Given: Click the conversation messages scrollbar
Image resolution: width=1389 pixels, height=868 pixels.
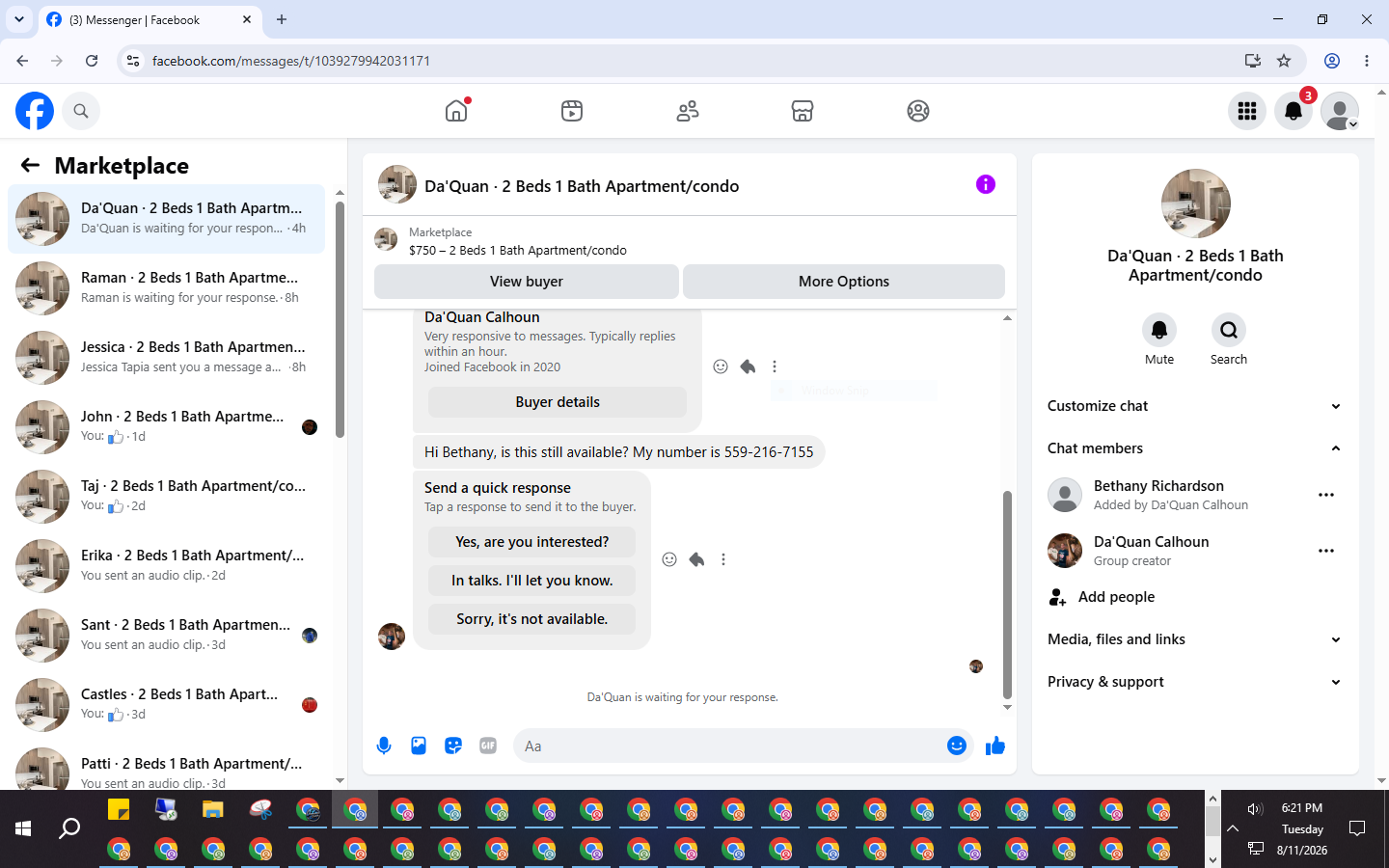Looking at the screenshot, I should pyautogui.click(x=1007, y=594).
